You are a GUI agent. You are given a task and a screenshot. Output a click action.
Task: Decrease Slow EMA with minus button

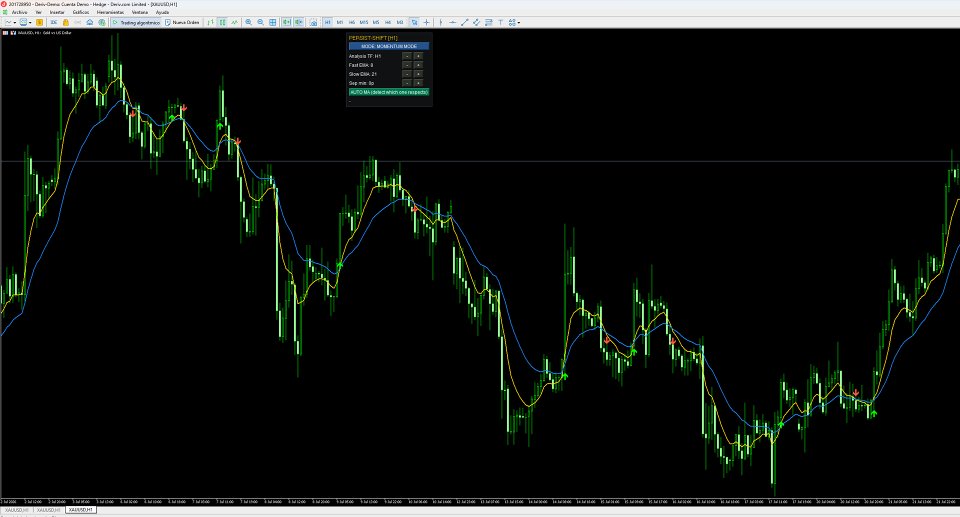point(407,74)
